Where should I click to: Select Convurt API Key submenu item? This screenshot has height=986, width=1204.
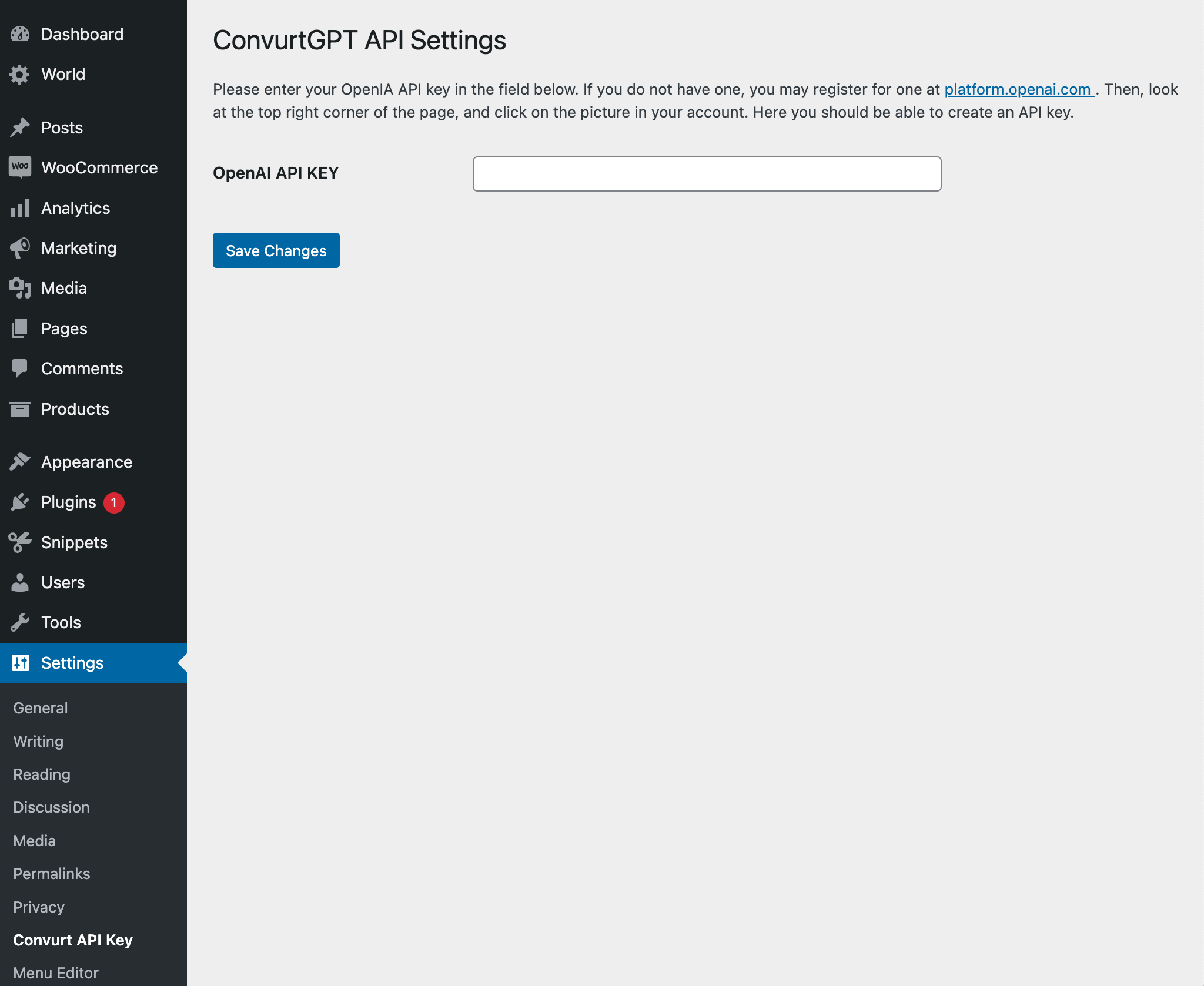coord(73,940)
